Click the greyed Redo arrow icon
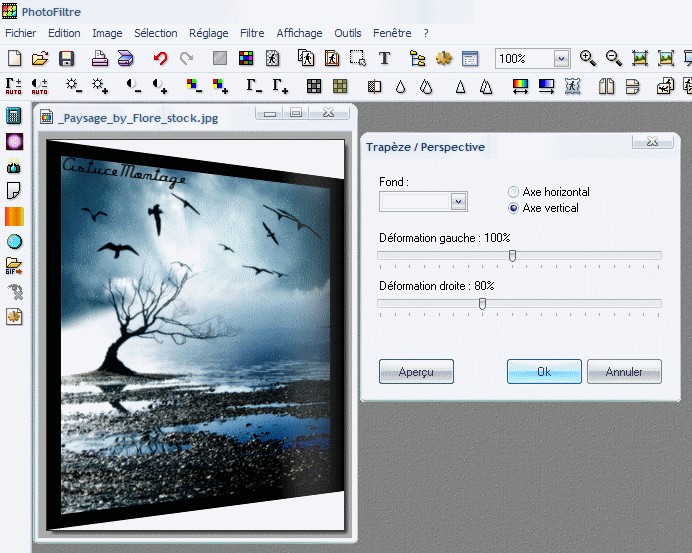This screenshot has width=692, height=553. pos(187,58)
